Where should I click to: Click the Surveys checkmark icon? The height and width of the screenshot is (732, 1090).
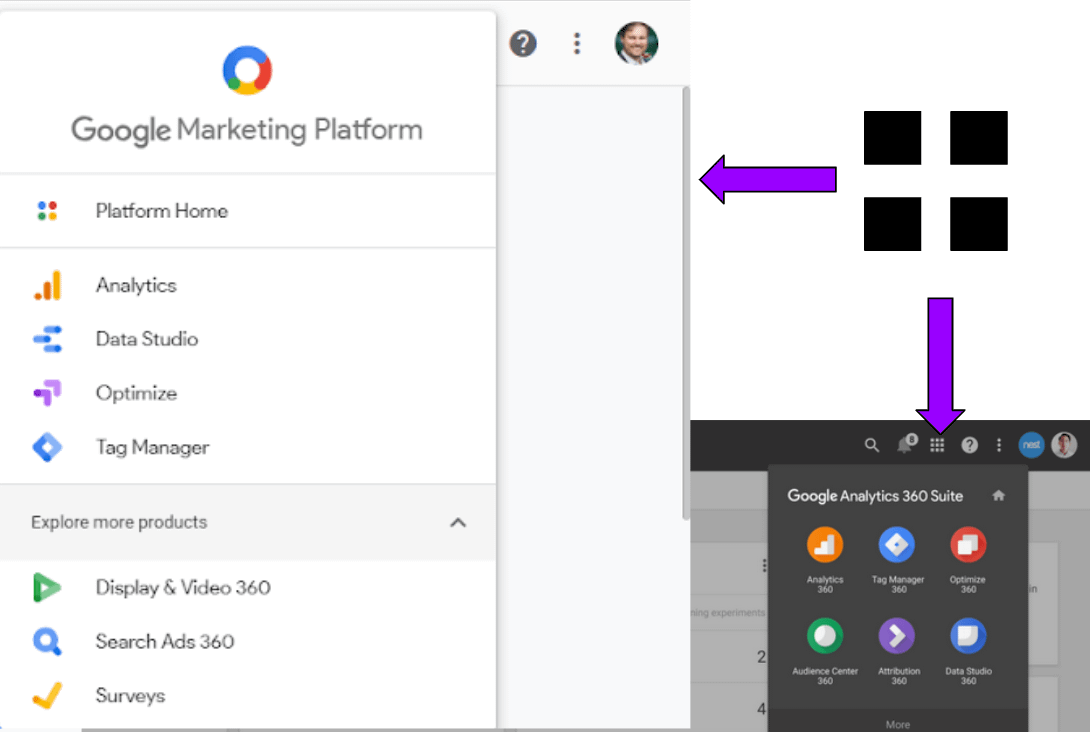pyautogui.click(x=47, y=695)
